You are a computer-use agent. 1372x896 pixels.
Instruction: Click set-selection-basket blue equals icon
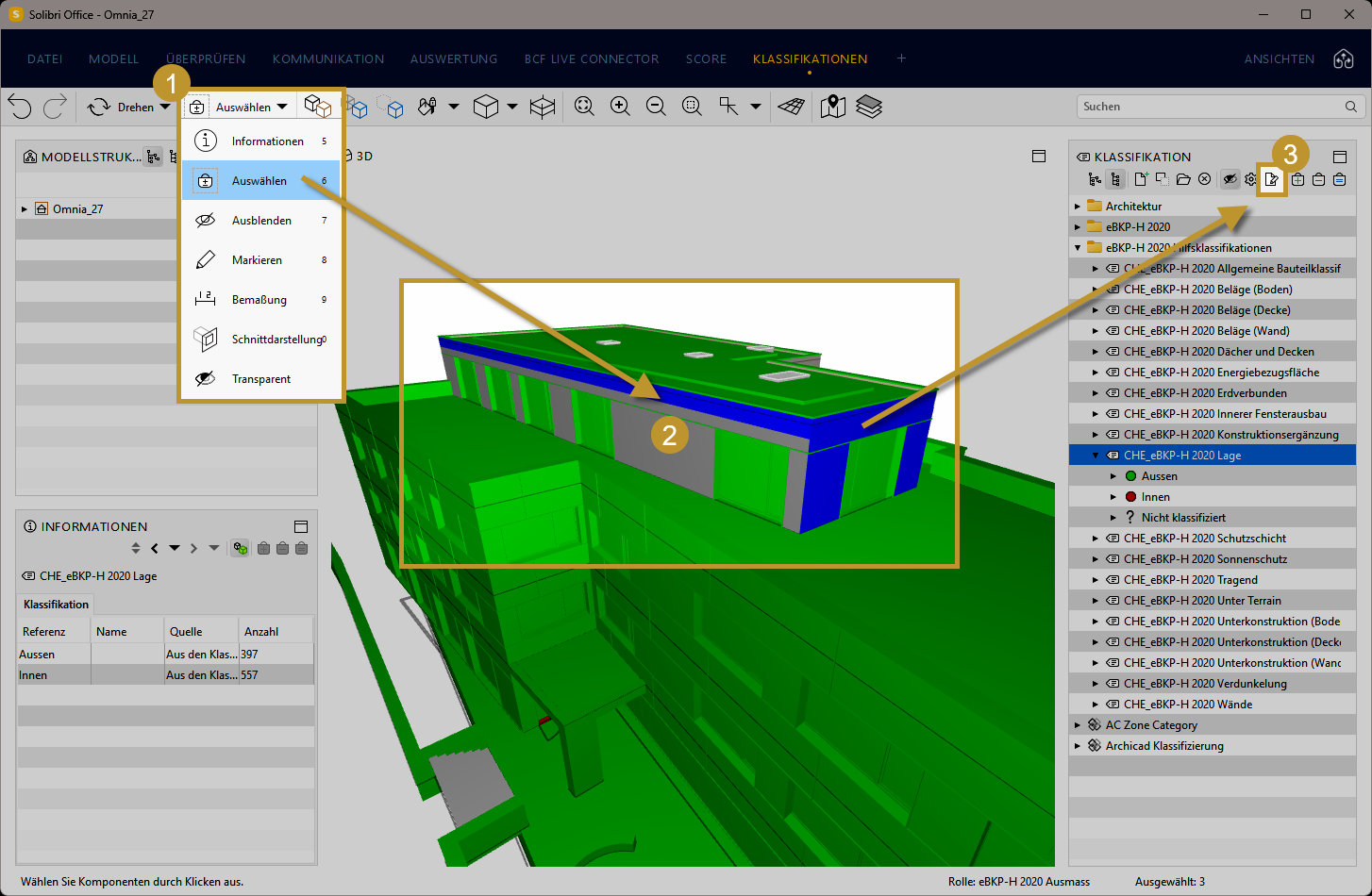[x=1340, y=179]
